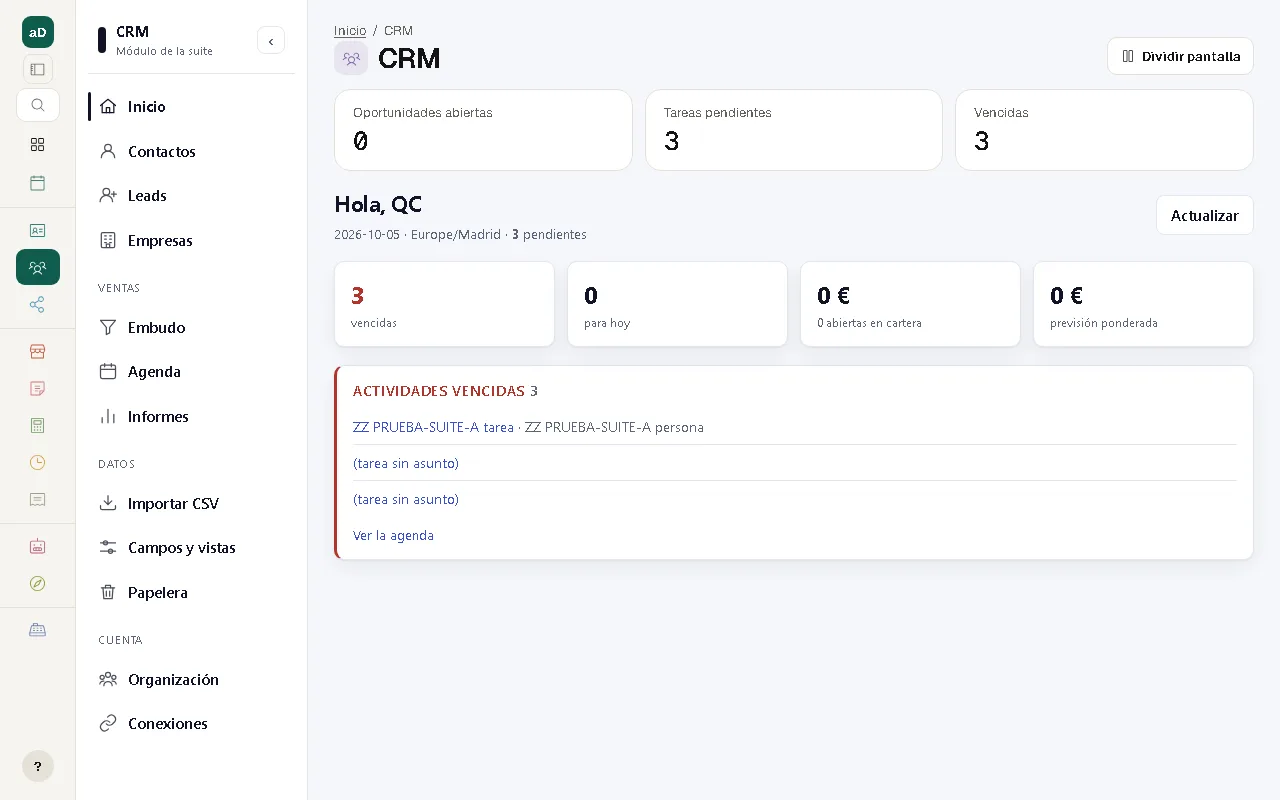Open the Tareas pendientes card

point(794,130)
